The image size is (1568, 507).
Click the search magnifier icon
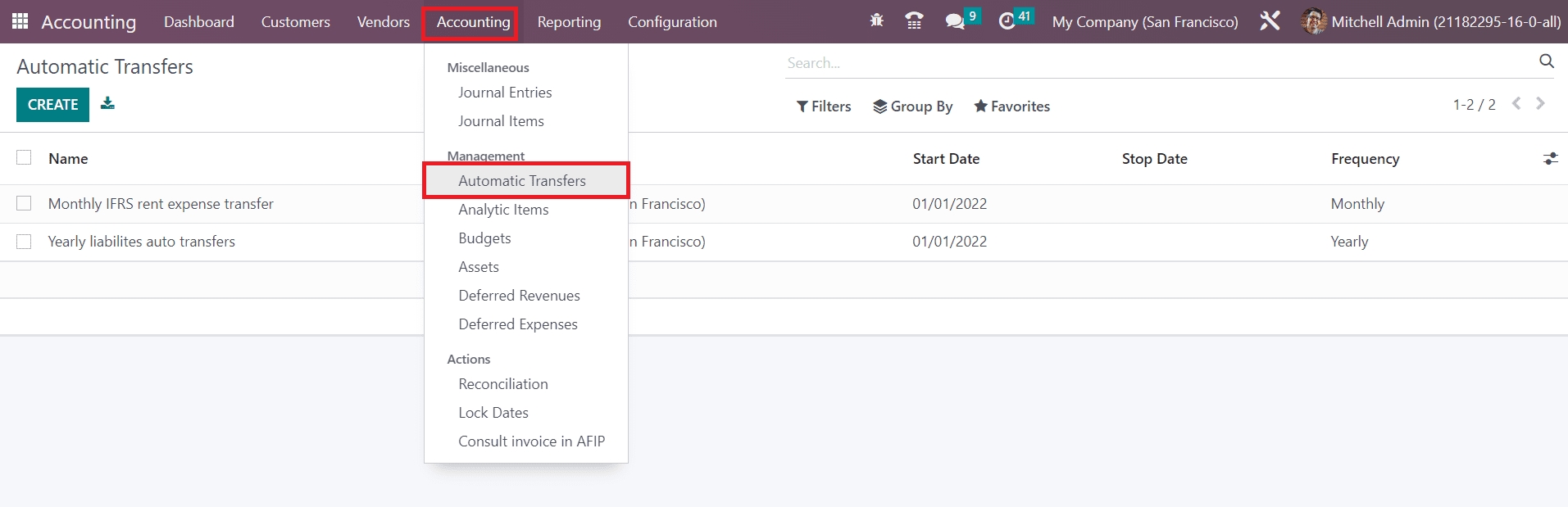click(1546, 62)
